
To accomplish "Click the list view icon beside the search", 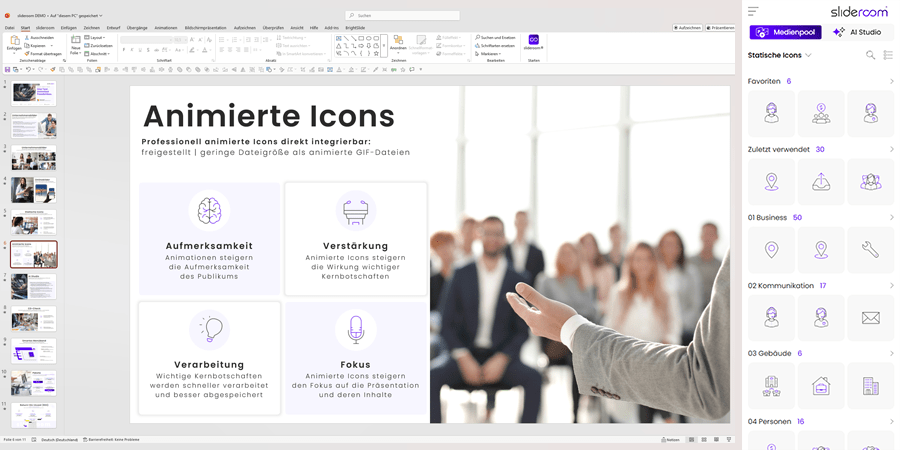I will point(888,55).
